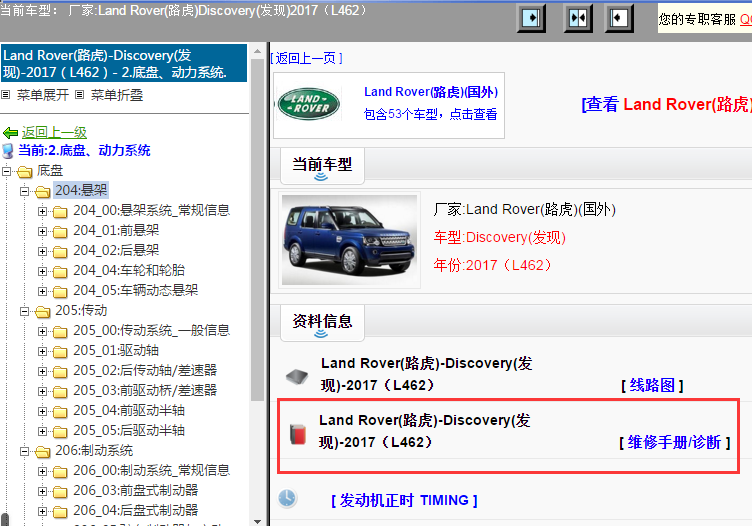The image size is (752, 526).
Task: Click the 菜单展开 list icon
Action: coord(6,95)
